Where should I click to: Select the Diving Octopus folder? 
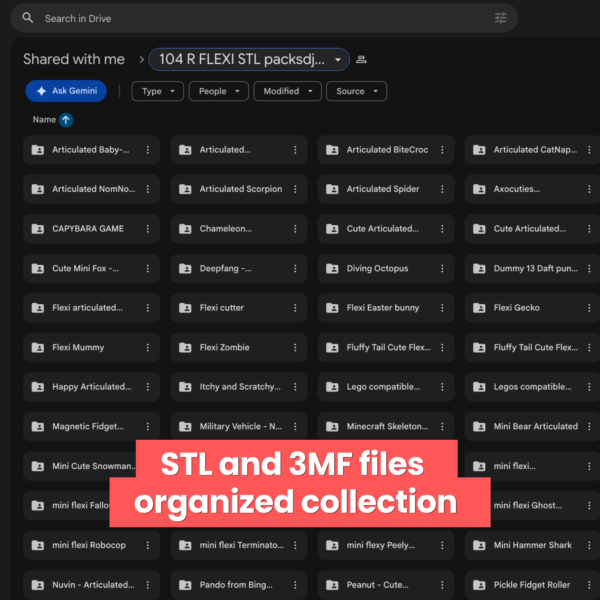(386, 269)
